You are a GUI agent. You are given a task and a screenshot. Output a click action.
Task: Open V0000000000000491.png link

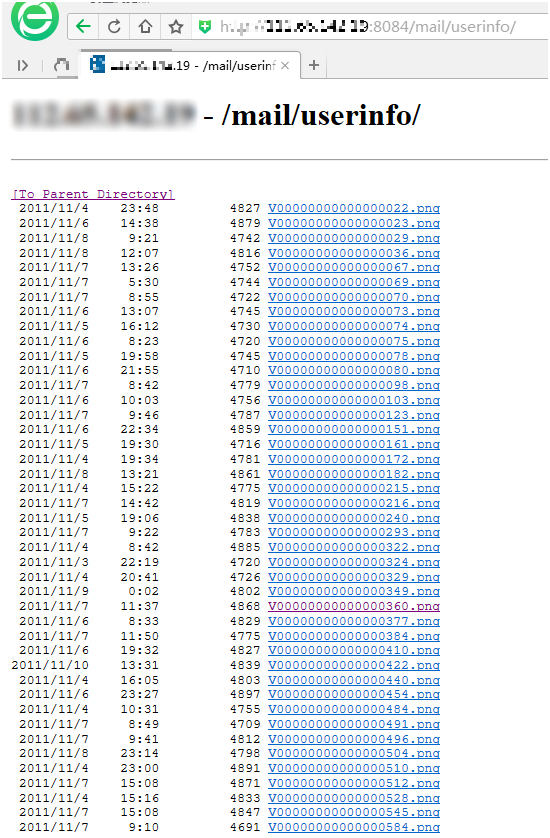(354, 724)
